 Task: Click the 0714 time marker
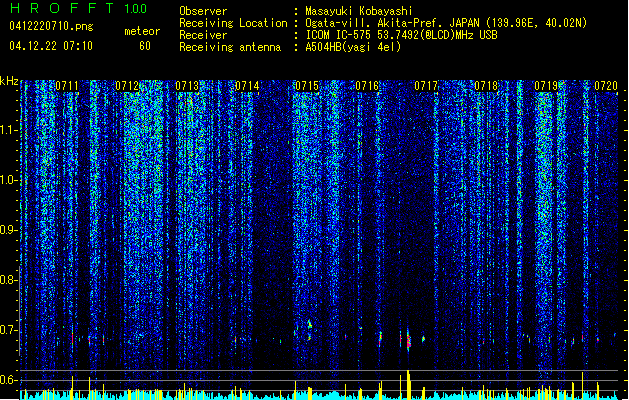coord(247,86)
